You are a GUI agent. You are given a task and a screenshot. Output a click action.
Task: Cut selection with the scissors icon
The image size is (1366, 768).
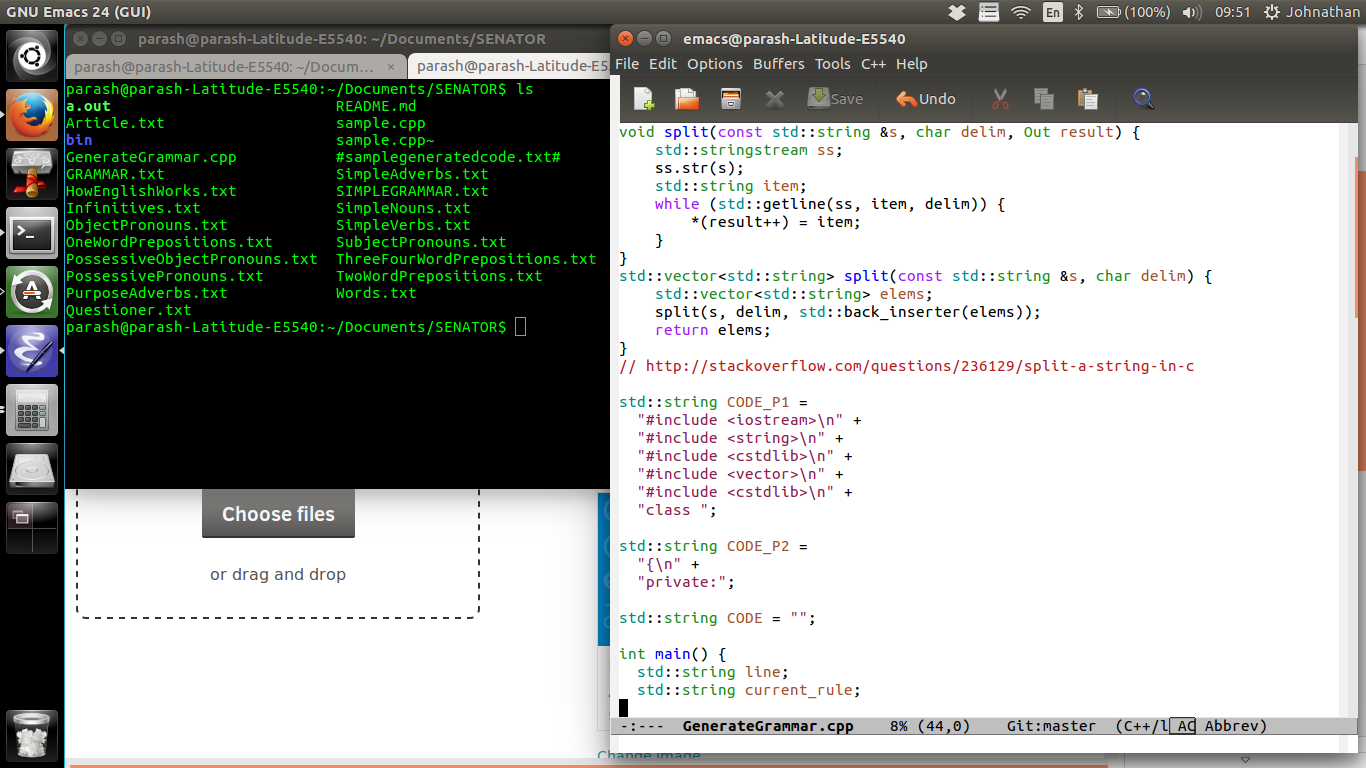(x=999, y=99)
